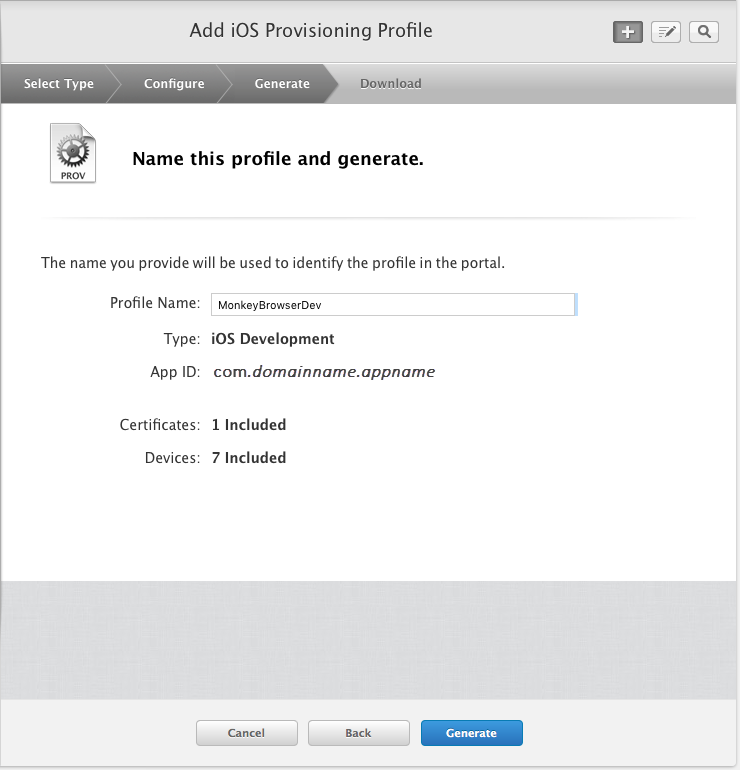Click the '7 Included' devices text
This screenshot has height=770, width=740.
[x=249, y=458]
